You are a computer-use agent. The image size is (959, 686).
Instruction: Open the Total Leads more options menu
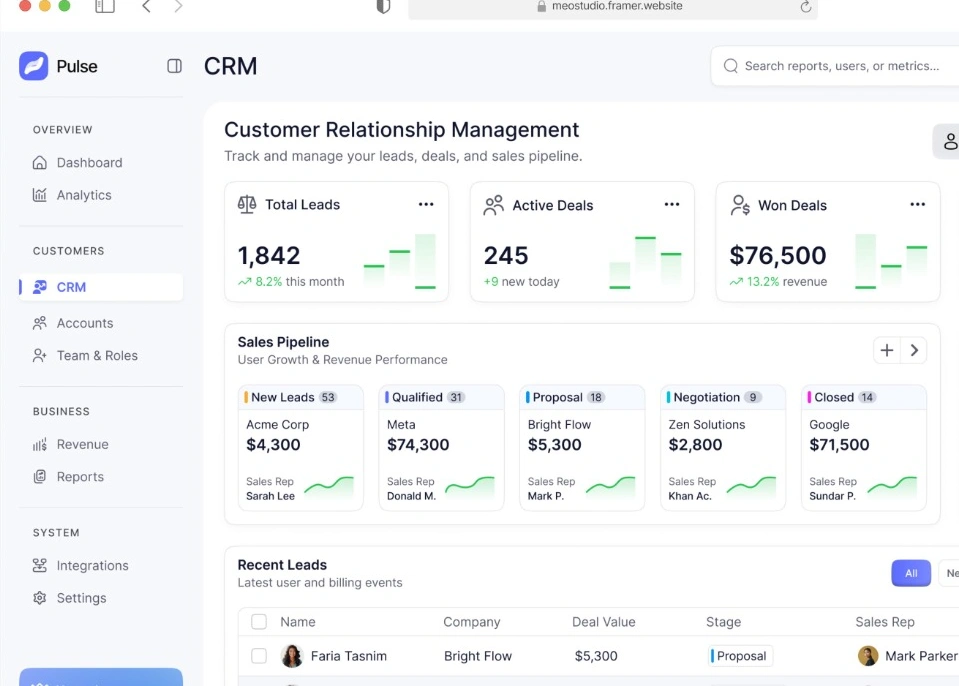pos(426,204)
